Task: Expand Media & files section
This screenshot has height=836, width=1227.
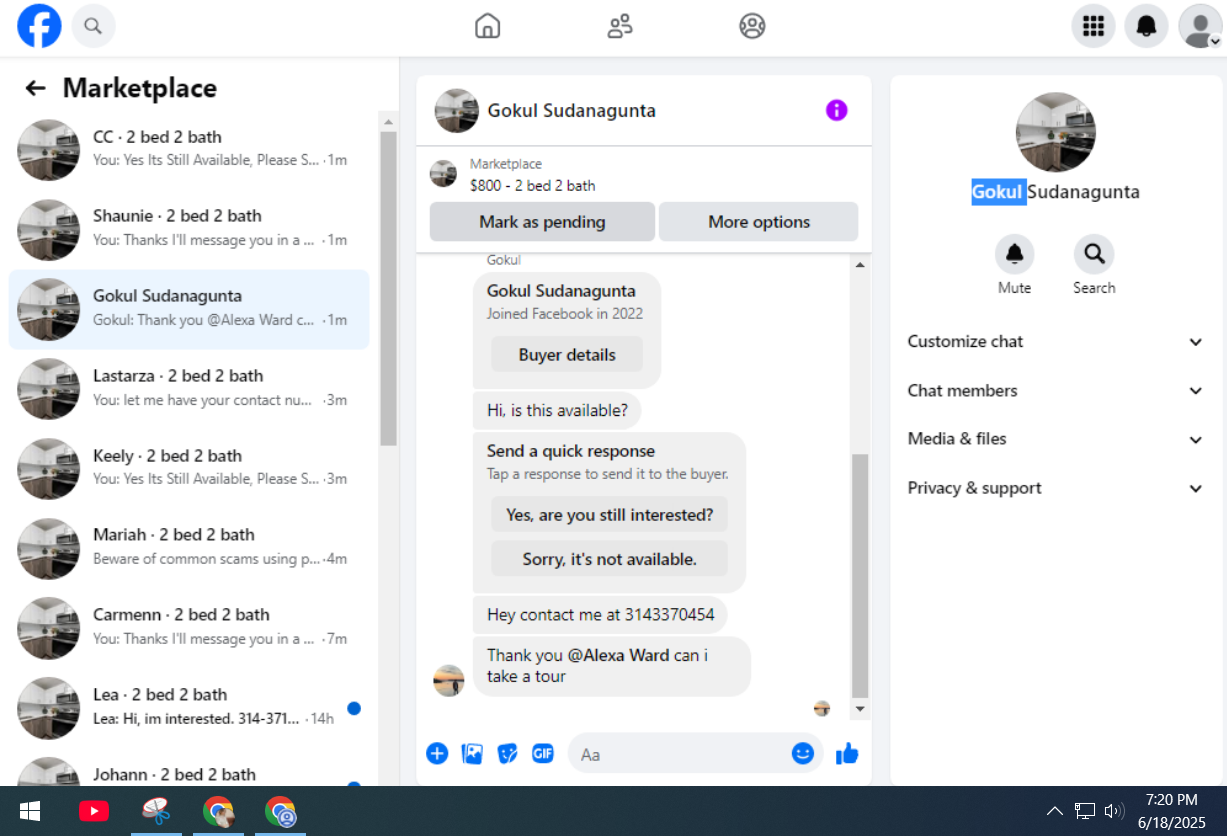Action: tap(1056, 439)
